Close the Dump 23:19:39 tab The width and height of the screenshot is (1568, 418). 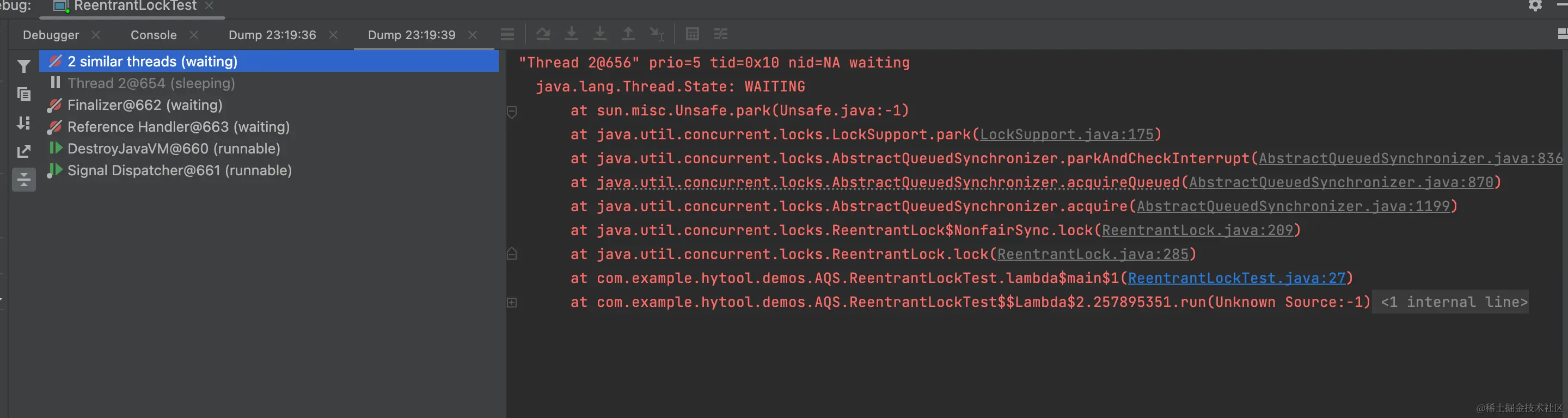point(473,35)
